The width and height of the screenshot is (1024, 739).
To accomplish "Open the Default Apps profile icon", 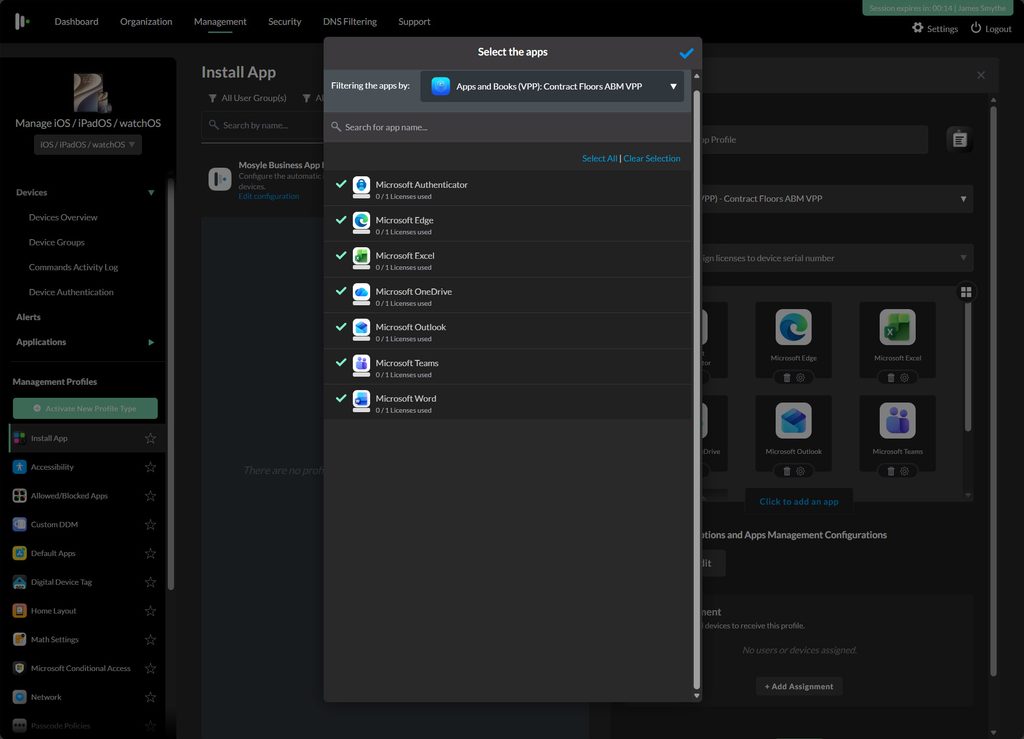I will pos(20,553).
